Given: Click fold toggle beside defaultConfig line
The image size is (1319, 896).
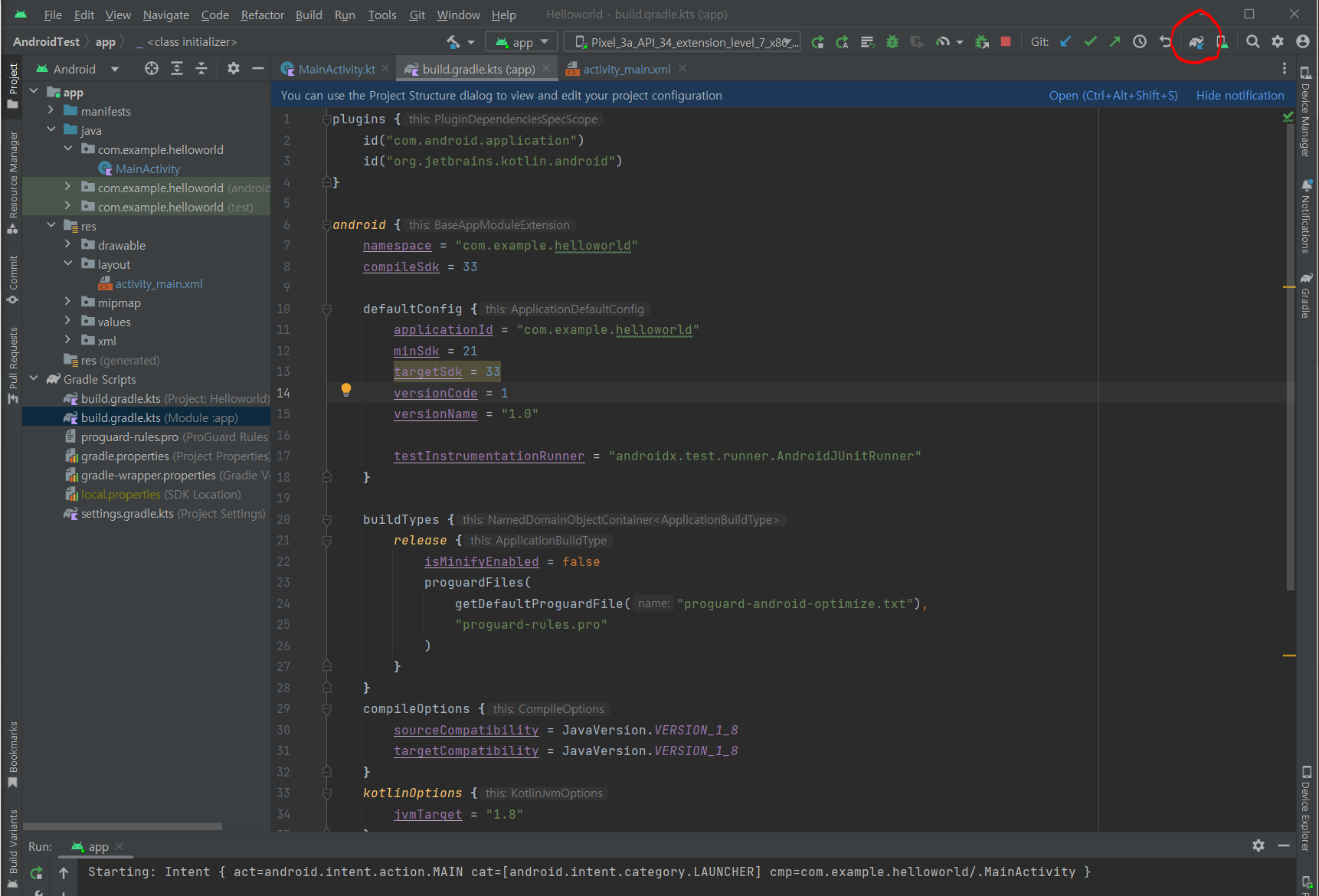Looking at the screenshot, I should [x=327, y=309].
